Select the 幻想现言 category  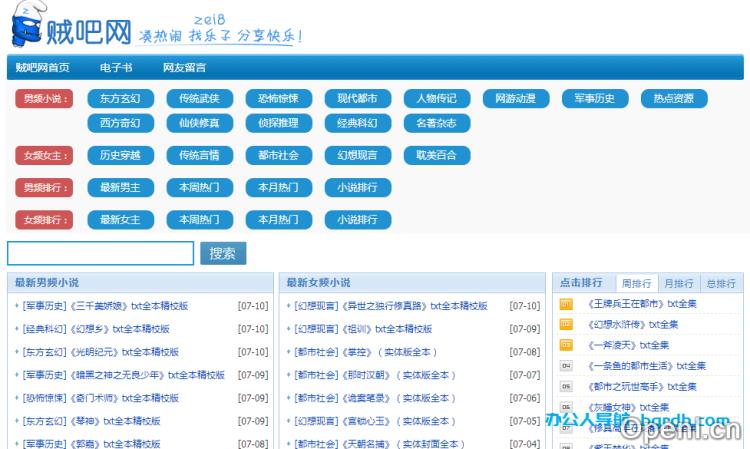point(357,155)
